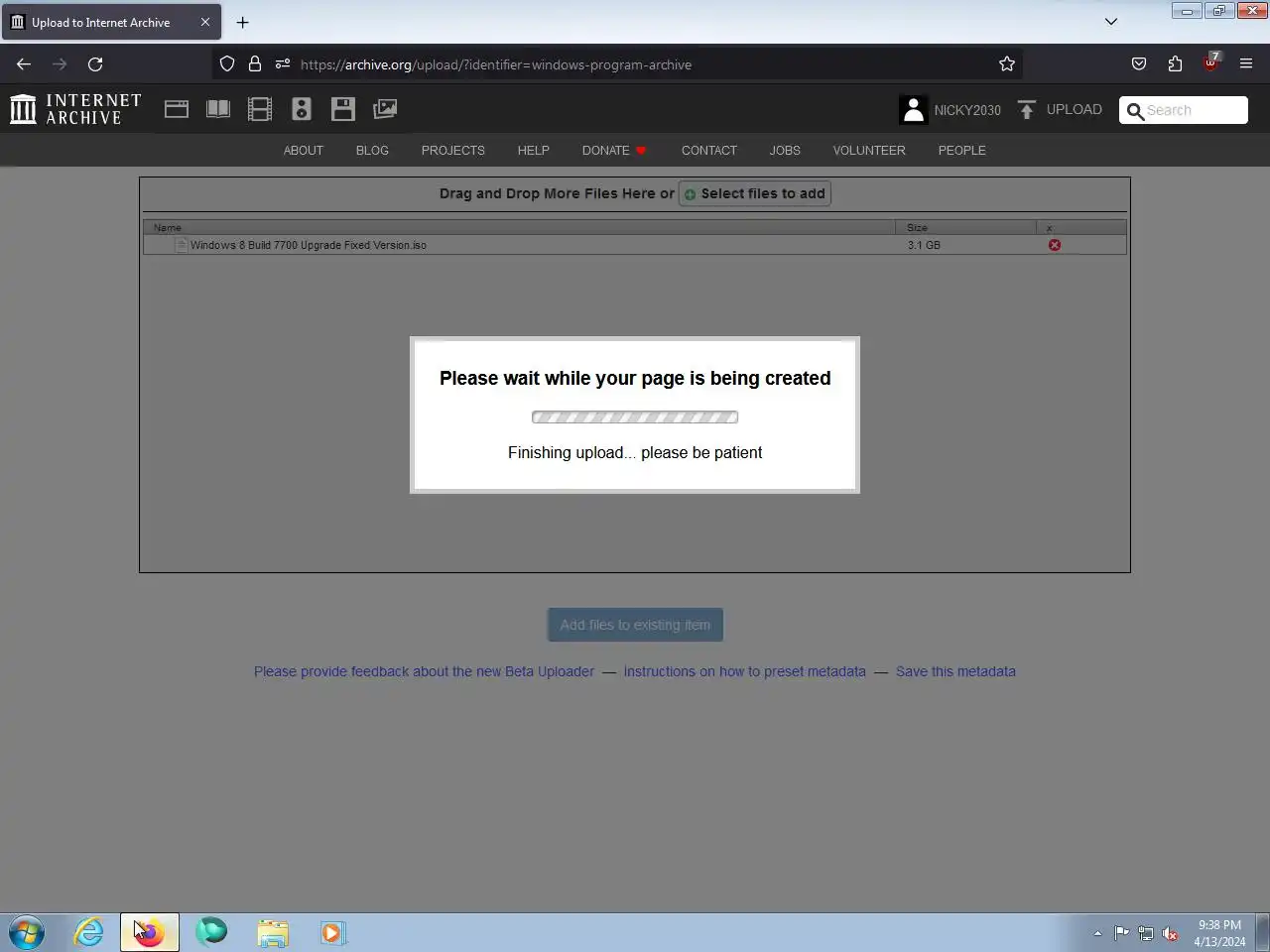The width and height of the screenshot is (1270, 952).
Task: Click Save this metadata link
Action: [955, 671]
